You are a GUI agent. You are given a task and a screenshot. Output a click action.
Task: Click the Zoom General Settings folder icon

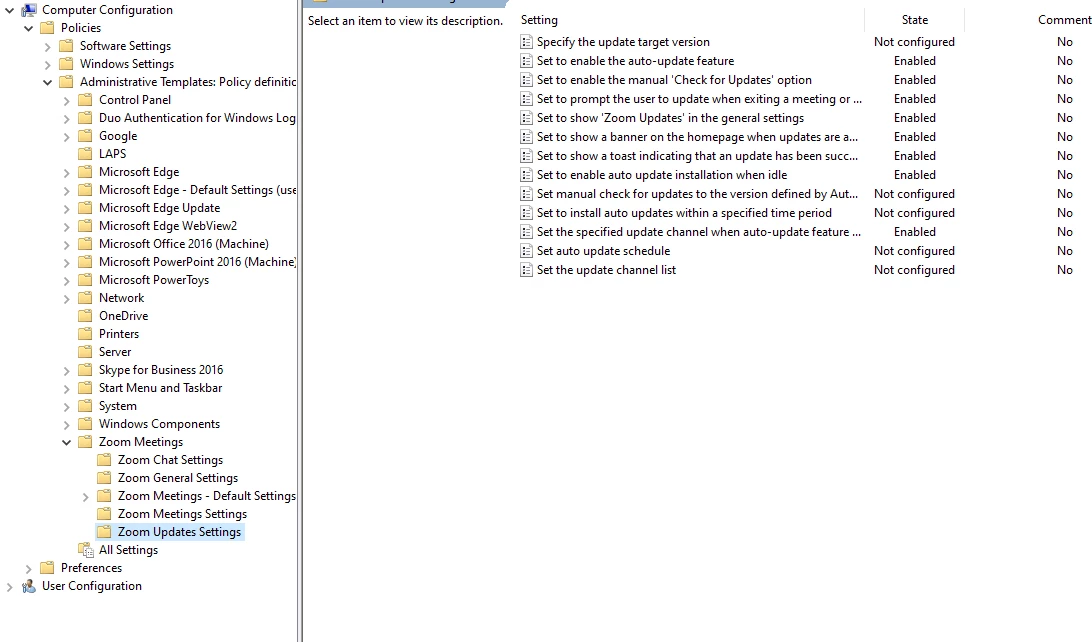(x=104, y=478)
